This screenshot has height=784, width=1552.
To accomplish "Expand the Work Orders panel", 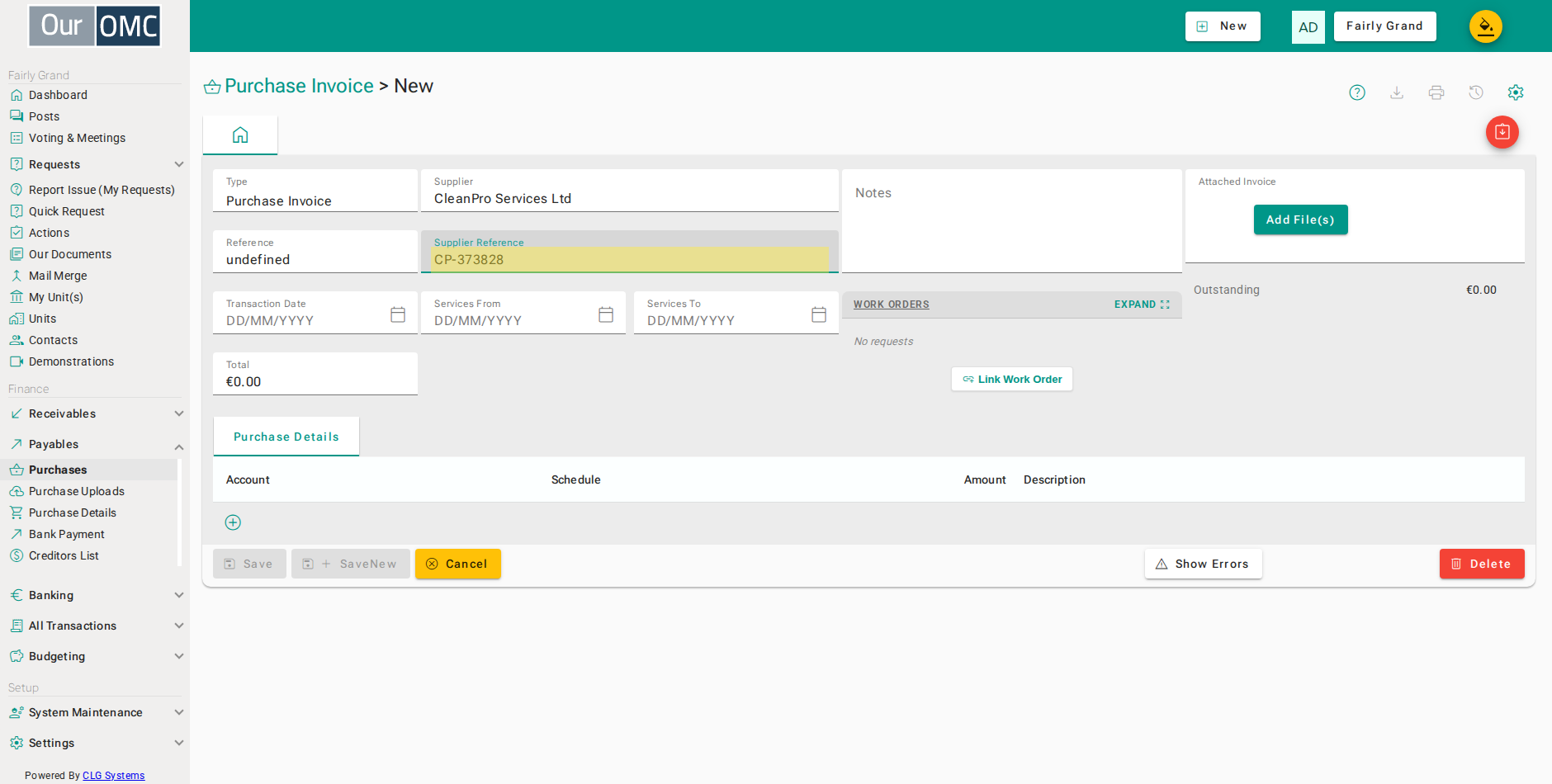I will pos(1142,305).
